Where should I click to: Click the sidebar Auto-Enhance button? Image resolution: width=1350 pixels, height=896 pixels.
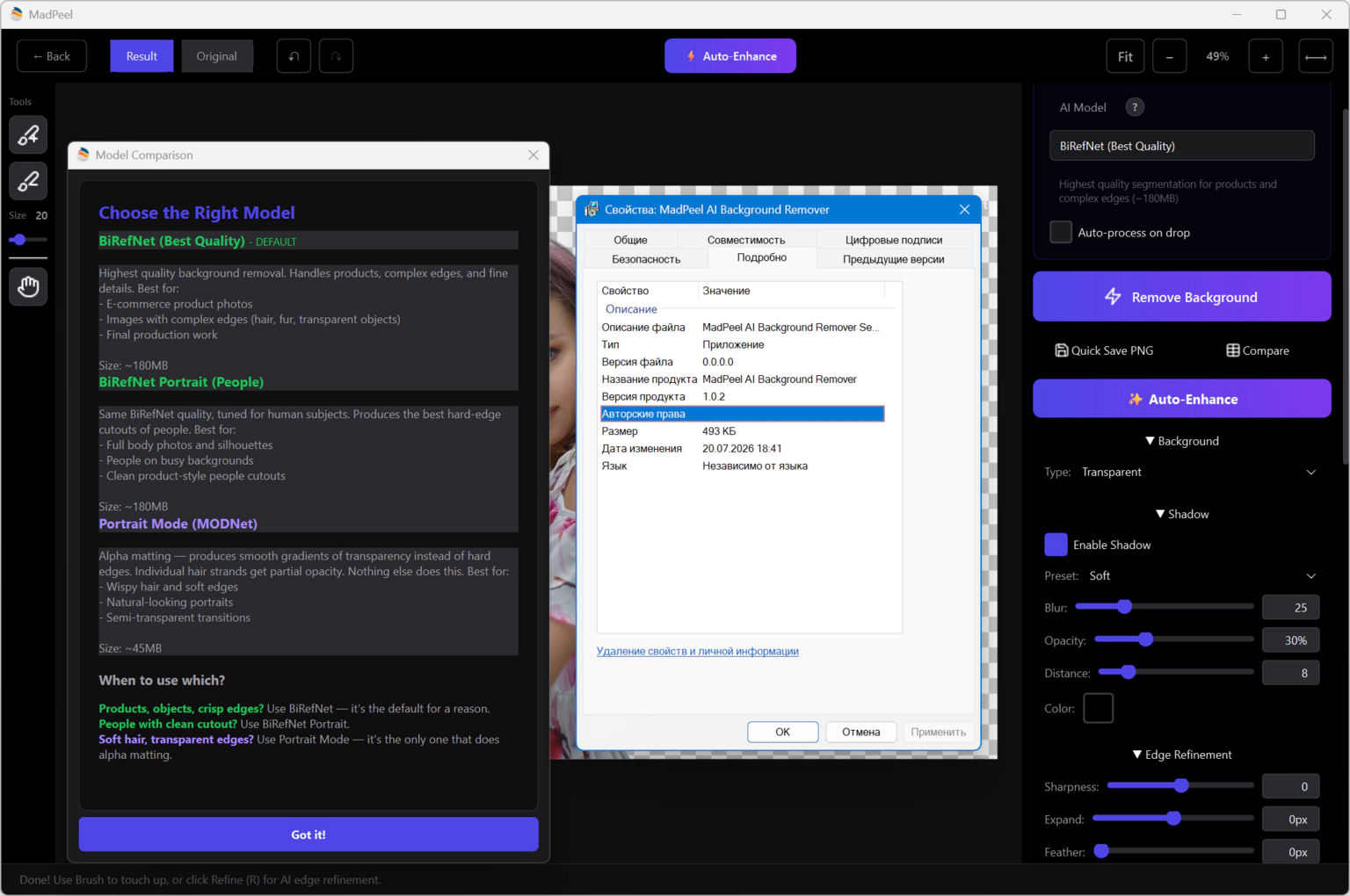(x=1182, y=399)
